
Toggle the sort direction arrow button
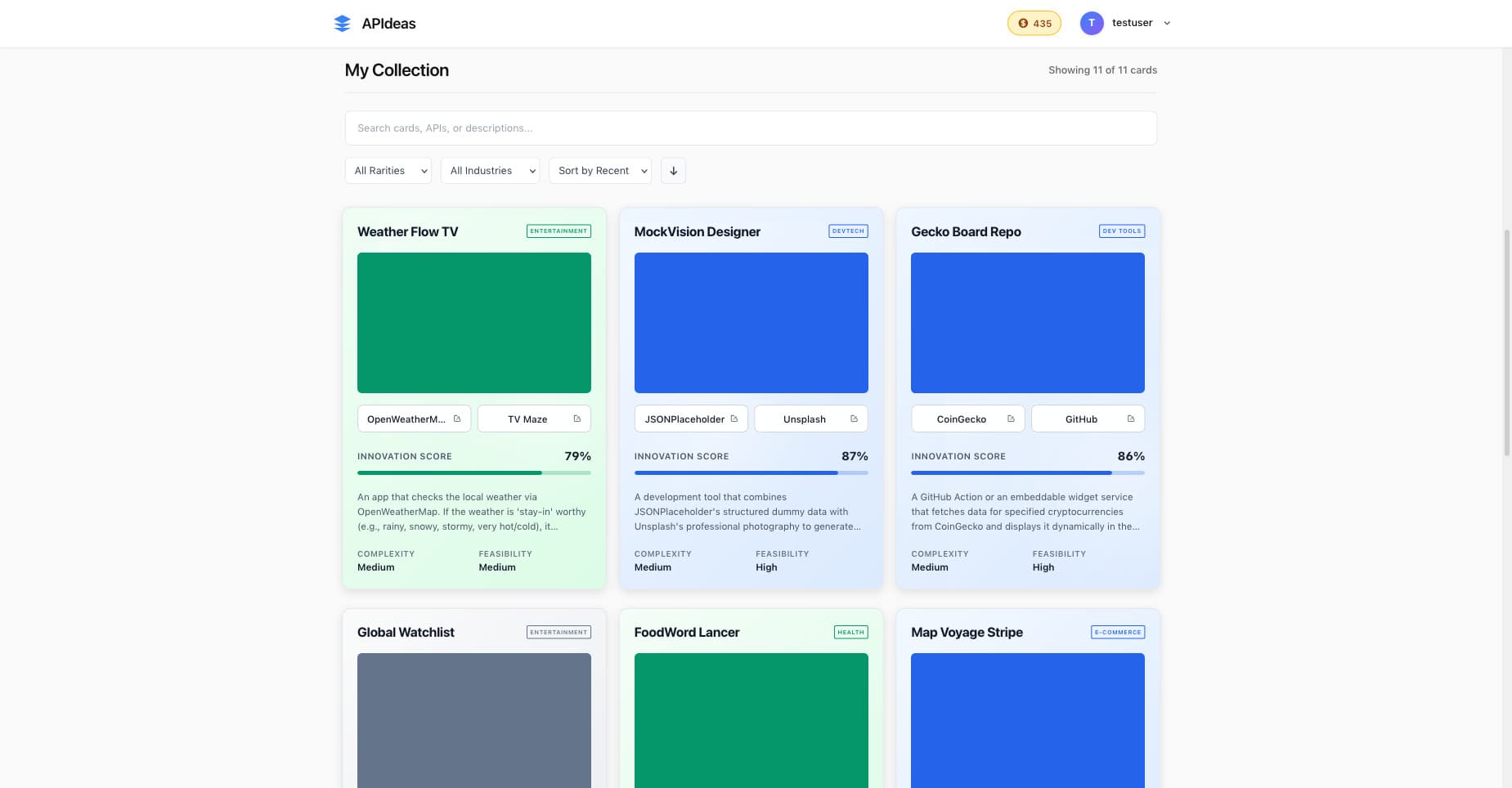click(673, 171)
